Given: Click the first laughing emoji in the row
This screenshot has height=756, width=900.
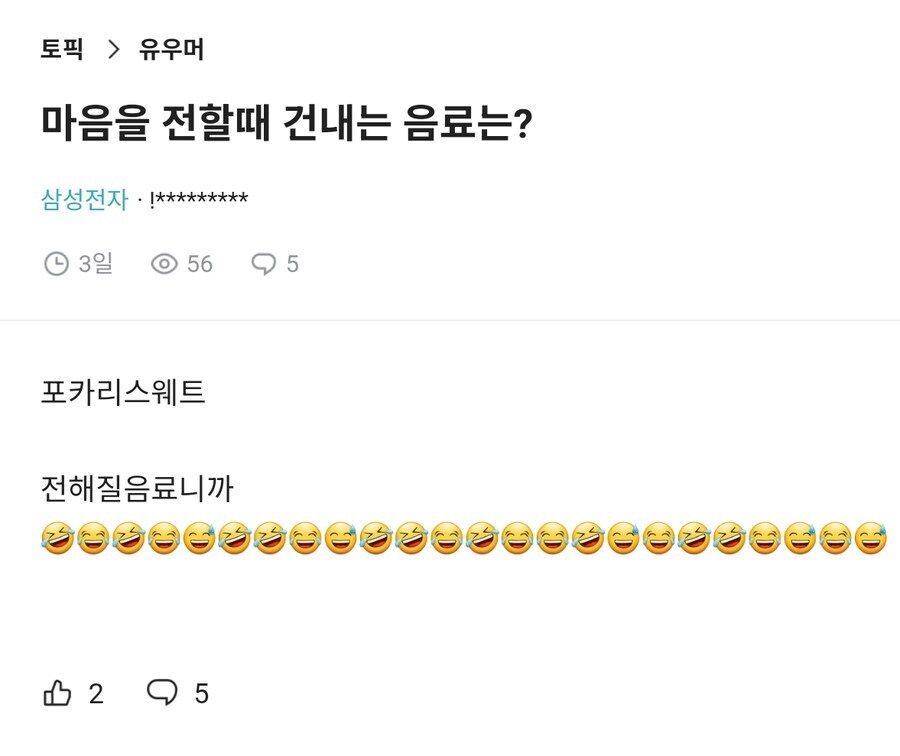Looking at the screenshot, I should 57,539.
